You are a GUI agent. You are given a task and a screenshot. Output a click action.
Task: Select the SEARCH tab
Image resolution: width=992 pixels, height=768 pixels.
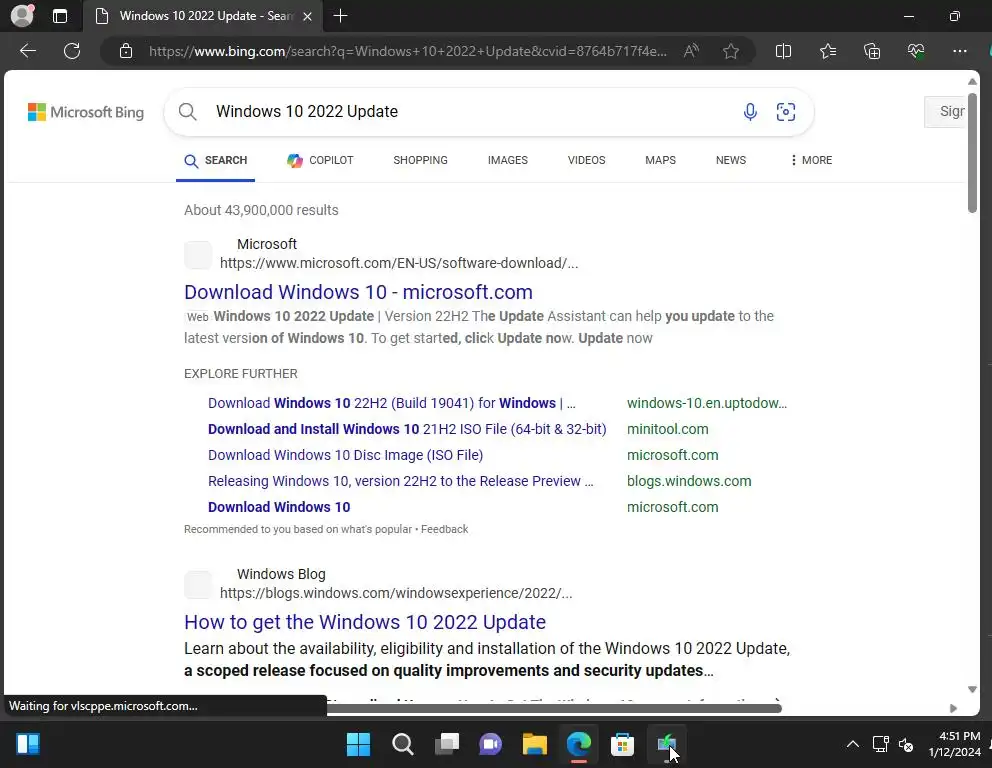[216, 161]
